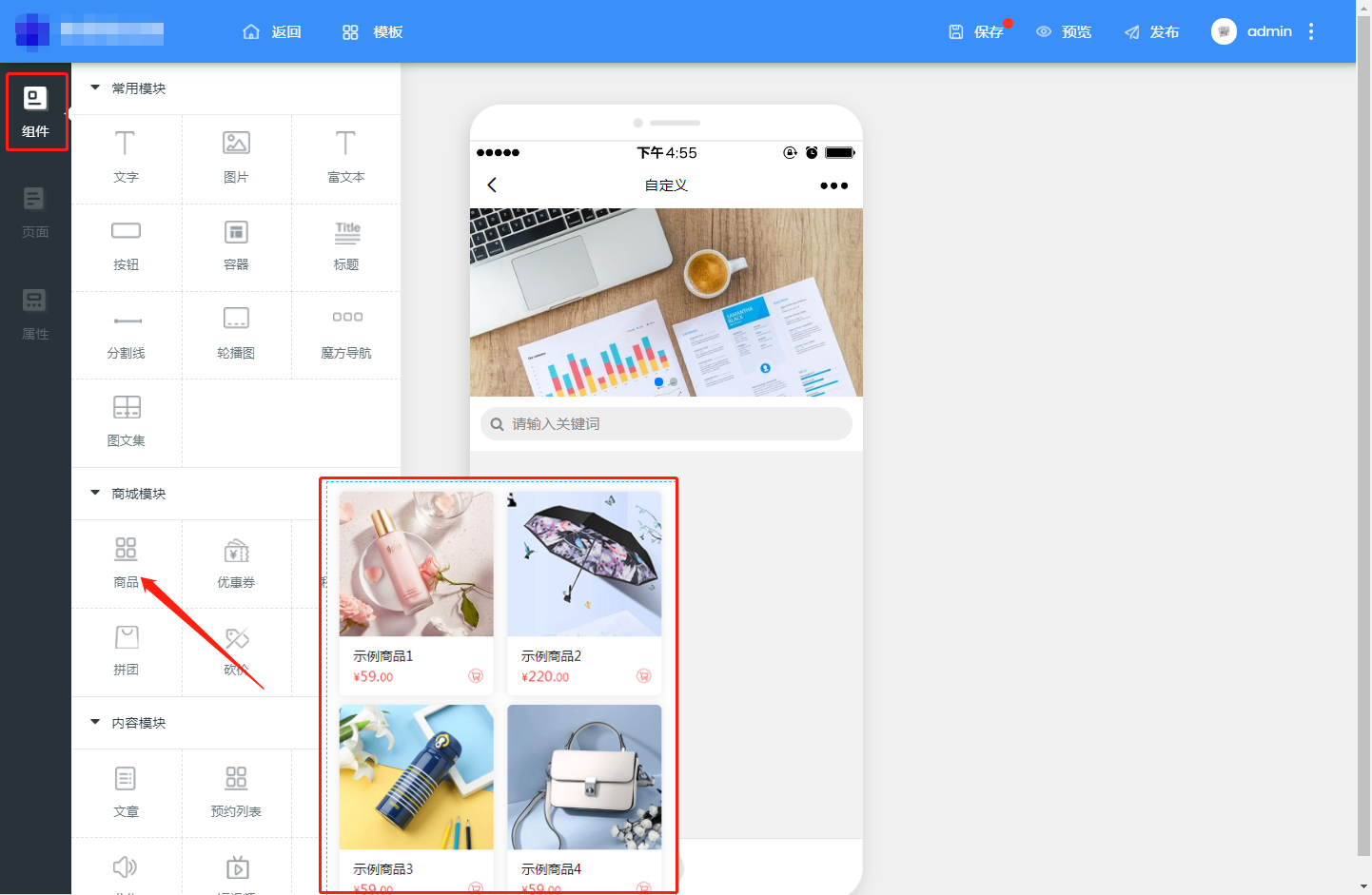Click the 保存 save button

(x=976, y=31)
